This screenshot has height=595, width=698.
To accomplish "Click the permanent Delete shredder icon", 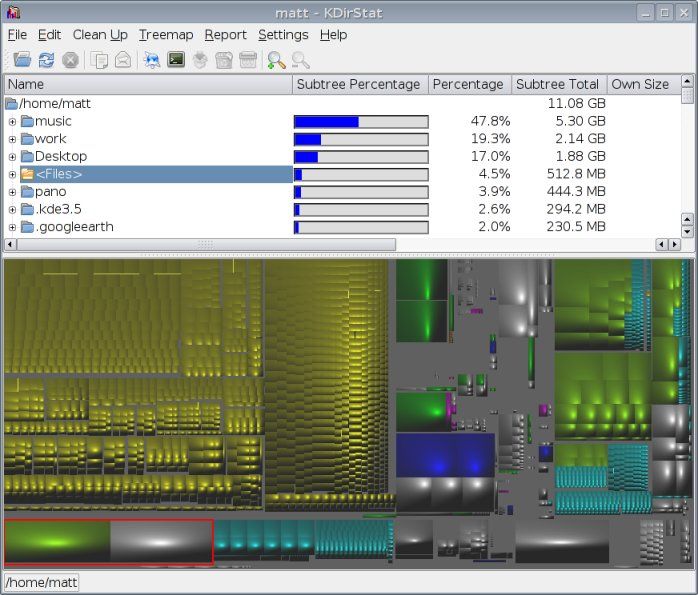I will coord(248,60).
